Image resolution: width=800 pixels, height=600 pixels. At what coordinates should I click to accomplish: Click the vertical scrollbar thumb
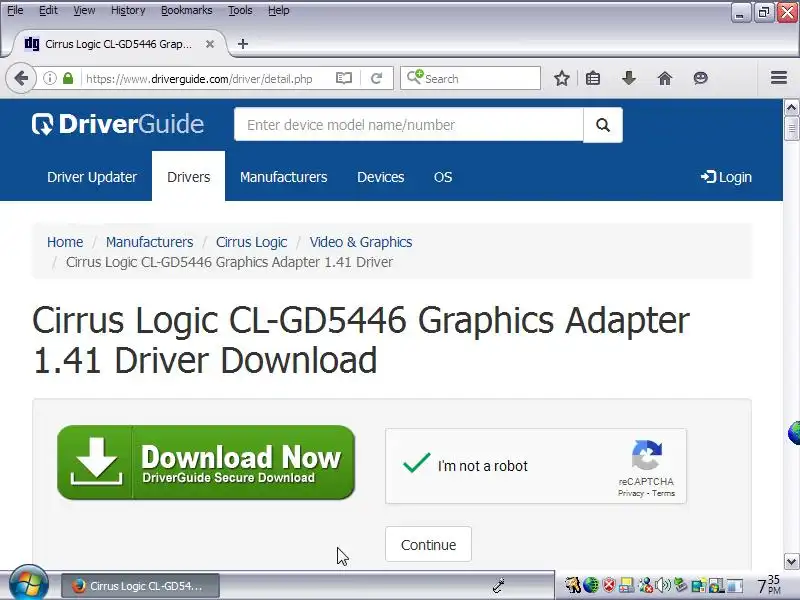coord(791,128)
